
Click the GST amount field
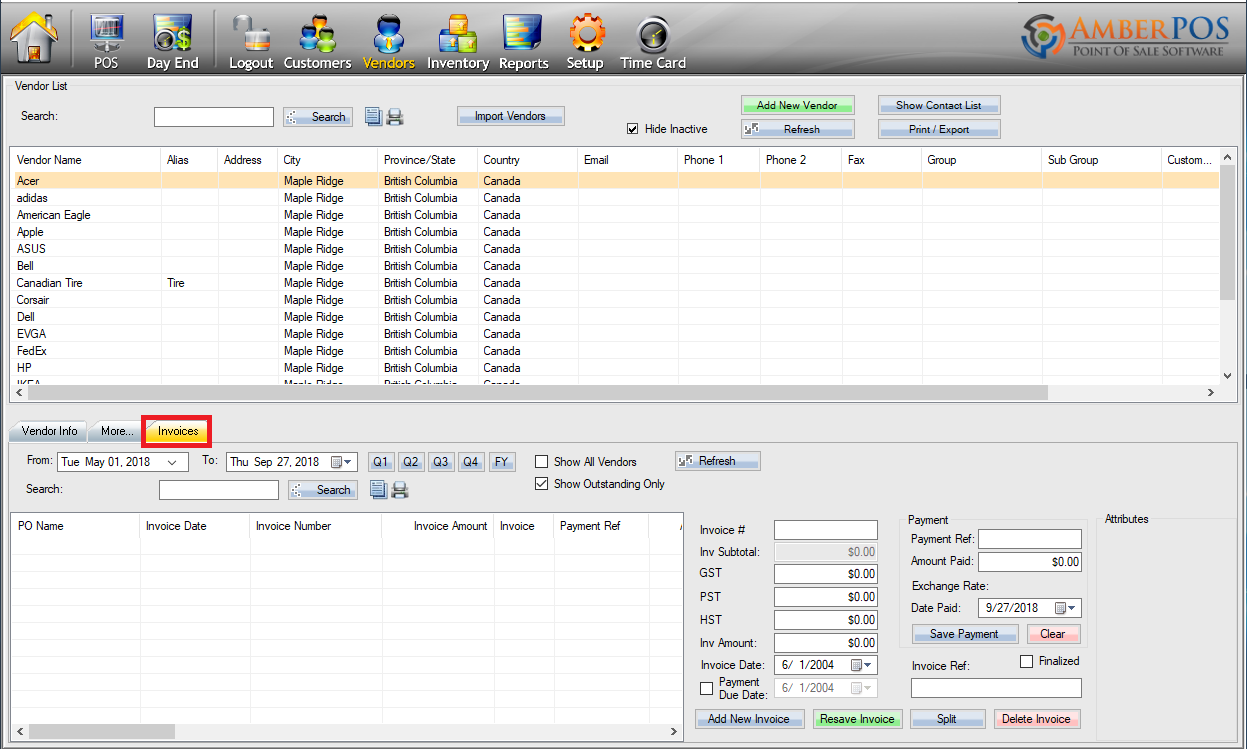(x=826, y=574)
